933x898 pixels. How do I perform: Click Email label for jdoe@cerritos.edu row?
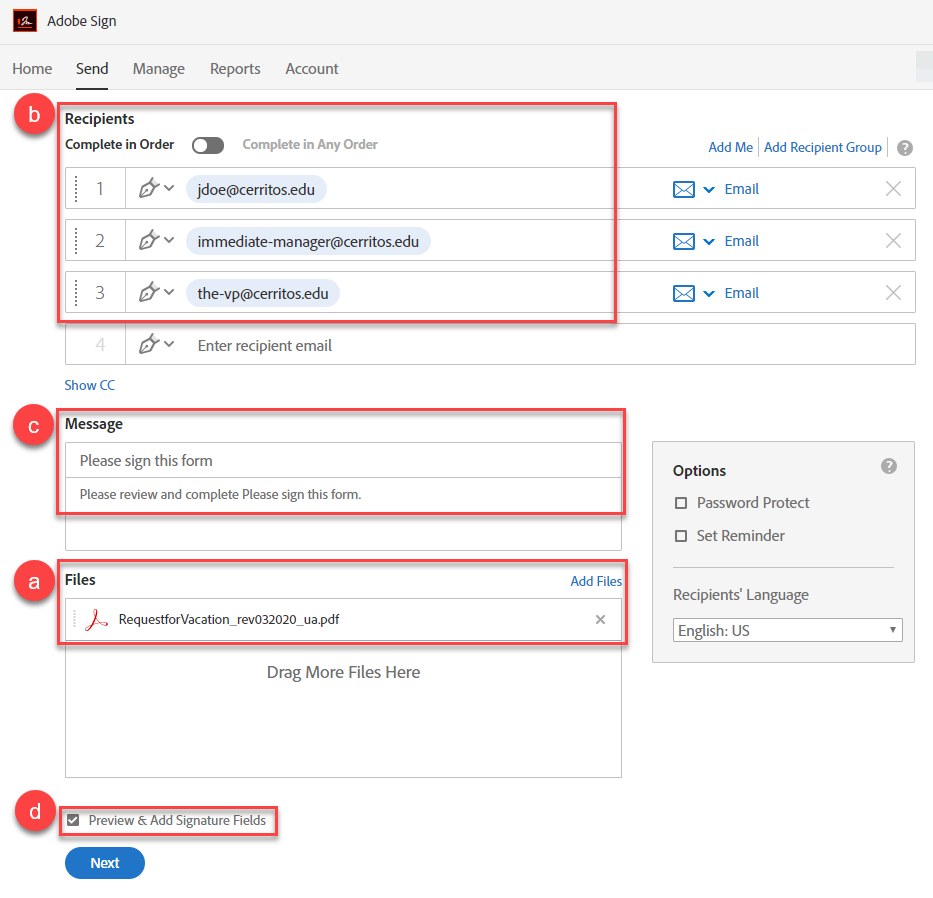click(x=741, y=189)
